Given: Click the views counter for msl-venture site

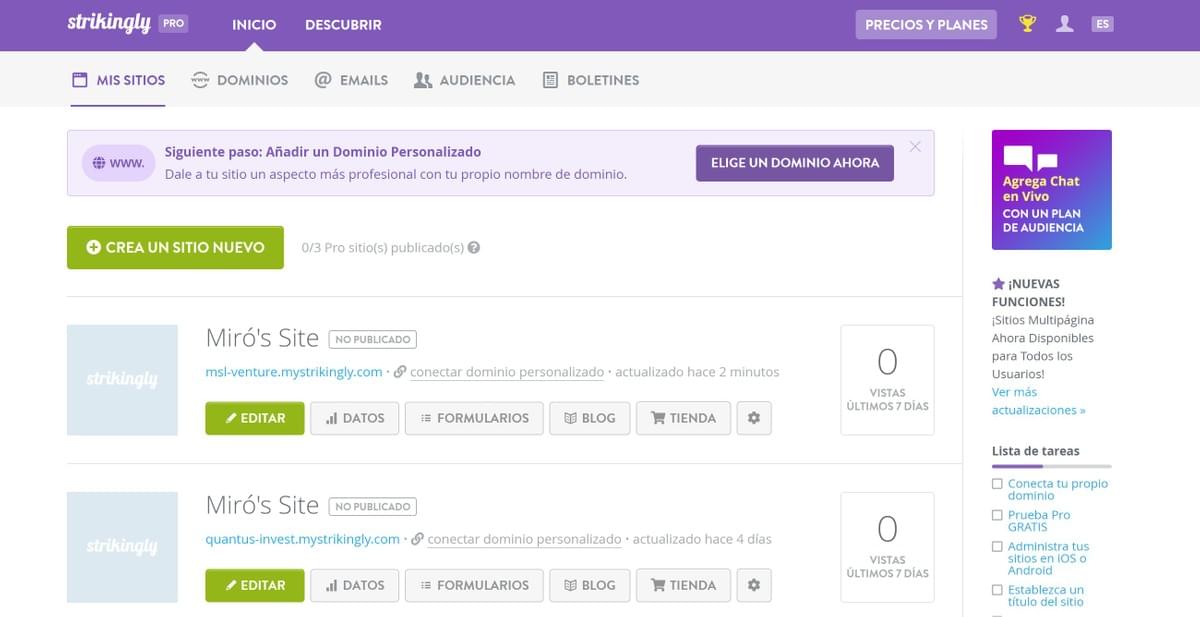Looking at the screenshot, I should point(887,380).
